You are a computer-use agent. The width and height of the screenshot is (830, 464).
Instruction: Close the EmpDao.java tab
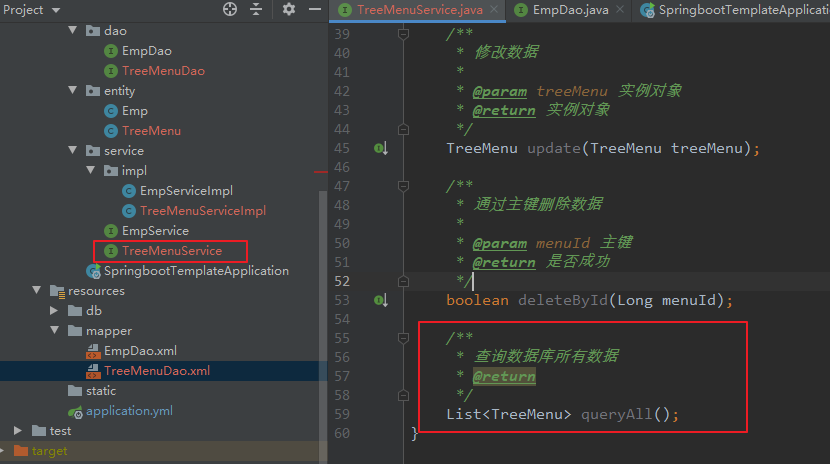pos(620,10)
